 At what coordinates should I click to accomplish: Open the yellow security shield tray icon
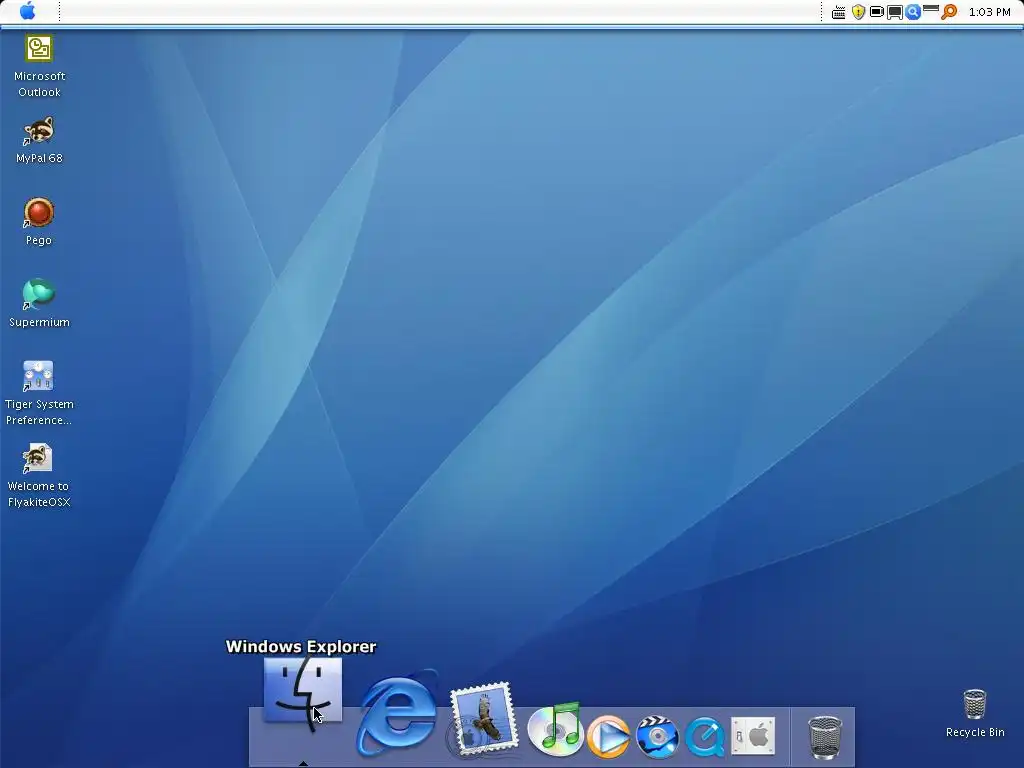click(858, 12)
